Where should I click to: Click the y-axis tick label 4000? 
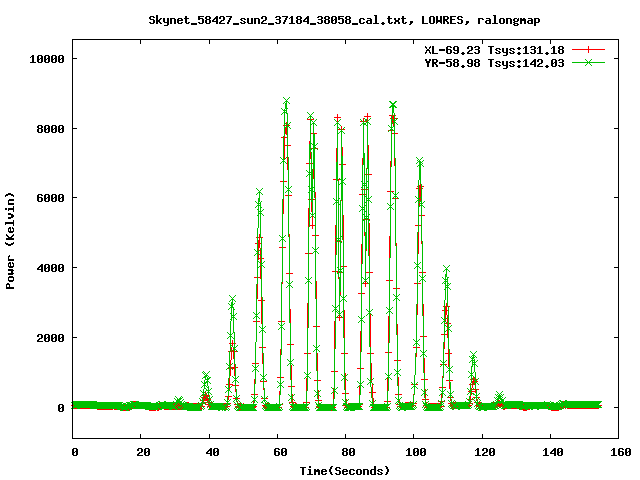pos(51,268)
